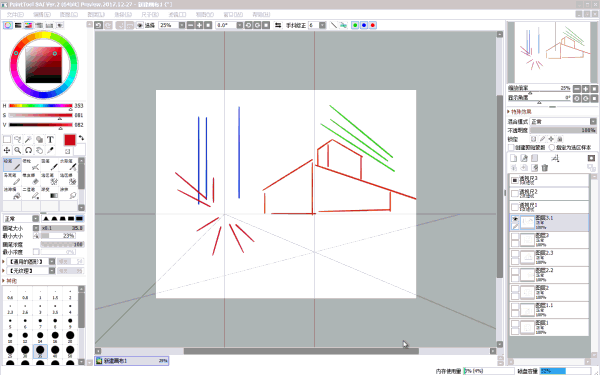Select 指定为选区样本 radio option
This screenshot has height=375, width=600.
click(552, 147)
